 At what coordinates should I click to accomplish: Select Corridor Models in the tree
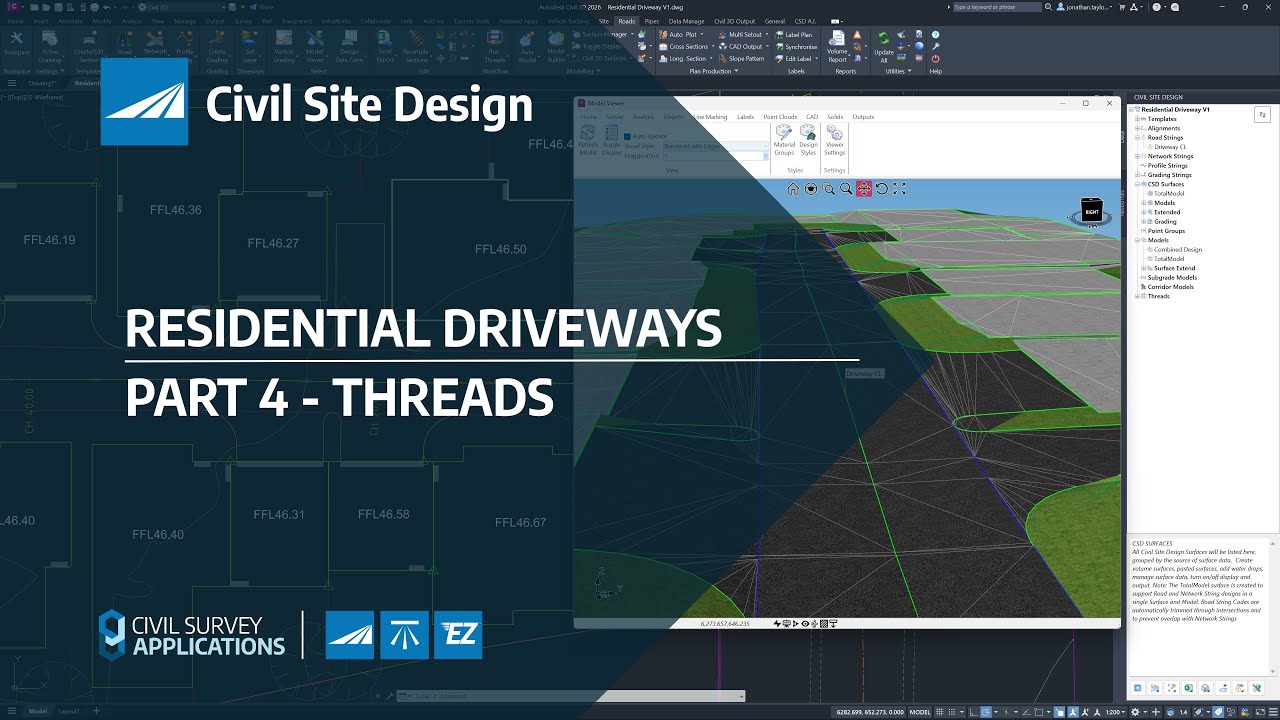(x=1170, y=287)
